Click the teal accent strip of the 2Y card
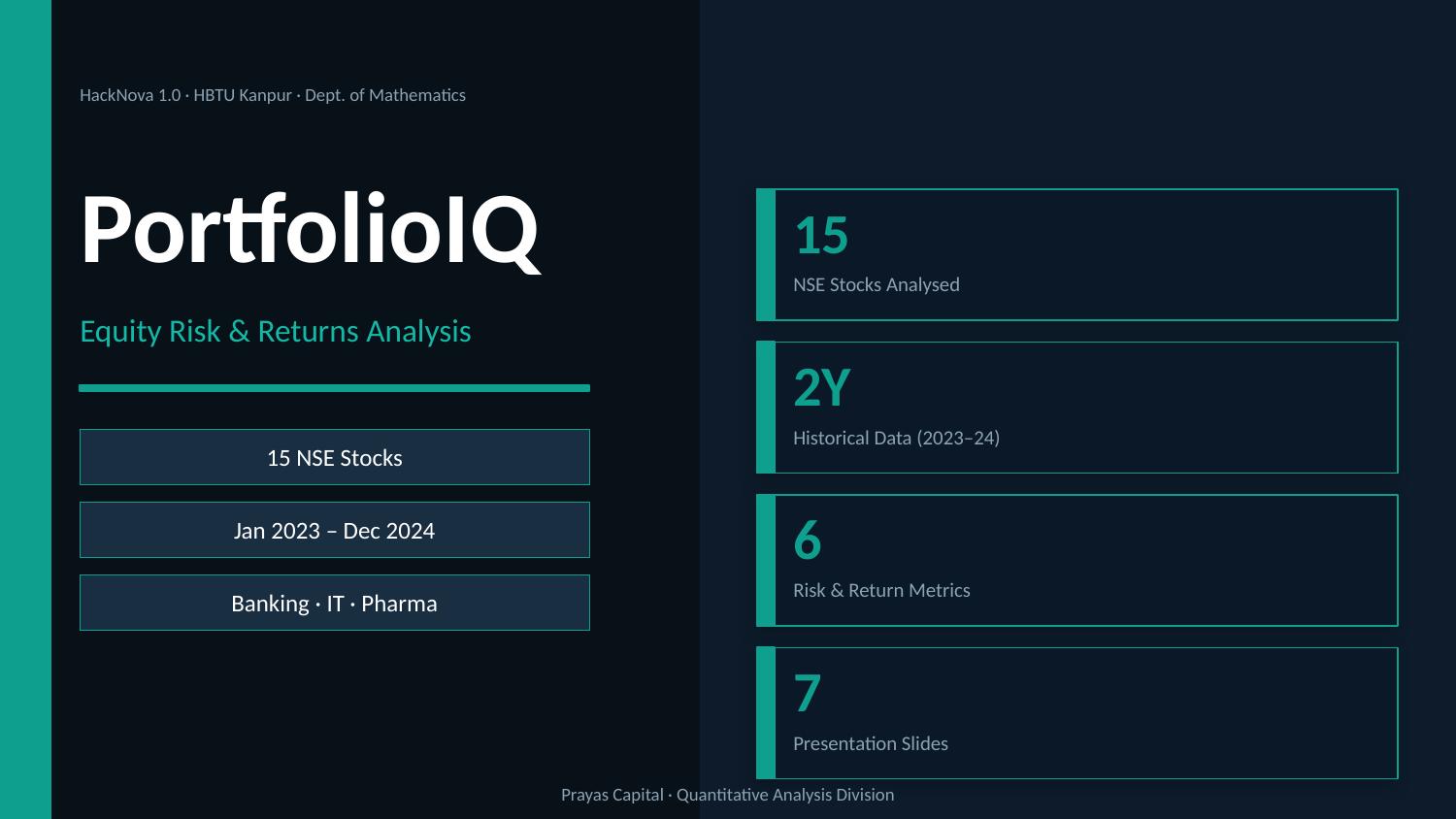The height and width of the screenshot is (819, 1456). tap(766, 408)
